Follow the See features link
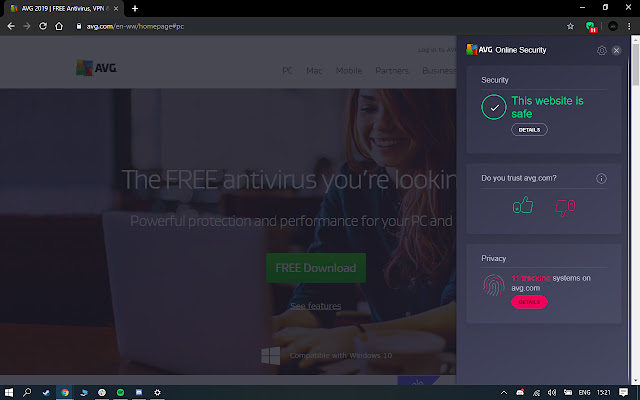Viewport: 640px width, 400px height. pyautogui.click(x=316, y=306)
